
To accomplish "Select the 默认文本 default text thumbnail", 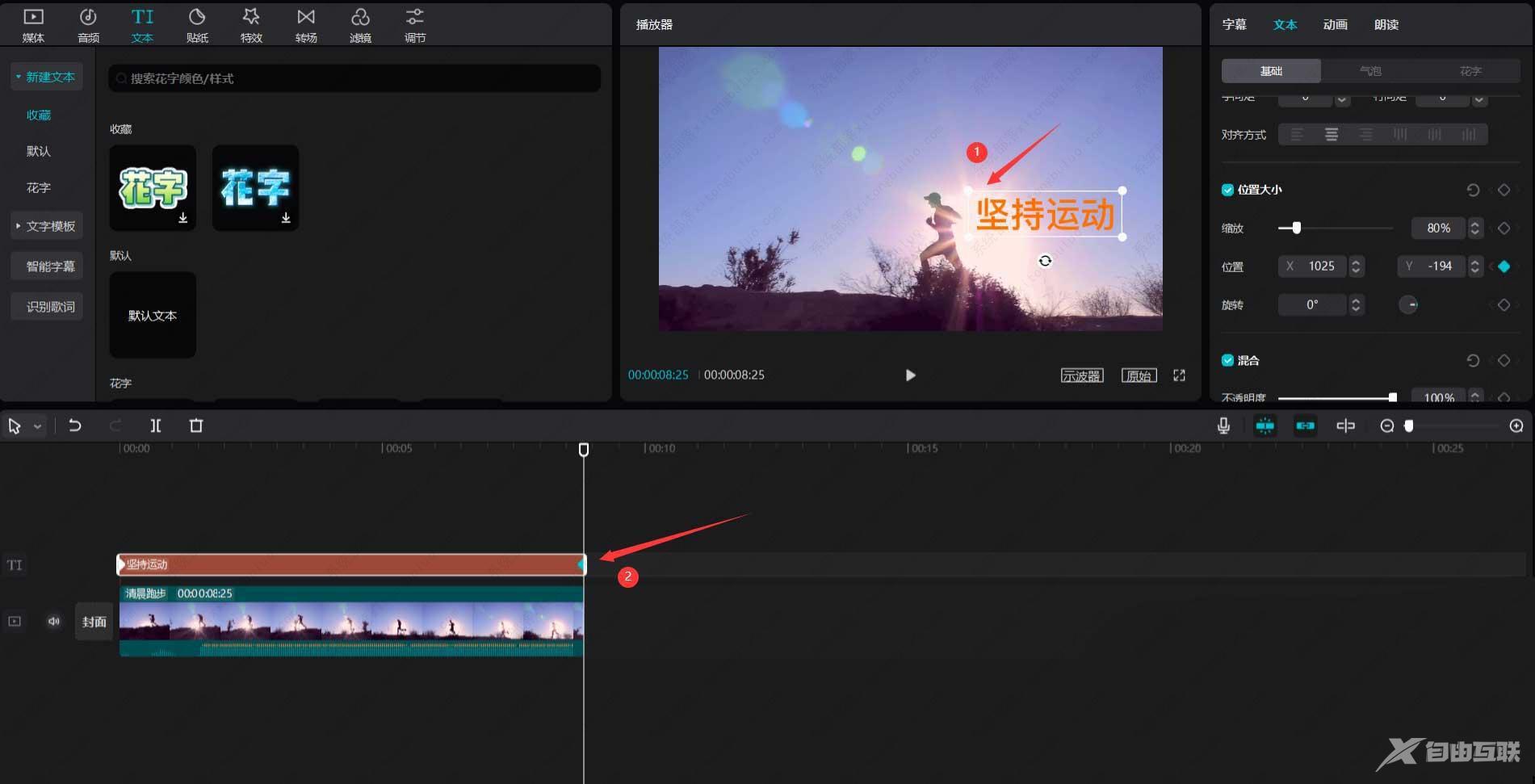I will coord(153,315).
